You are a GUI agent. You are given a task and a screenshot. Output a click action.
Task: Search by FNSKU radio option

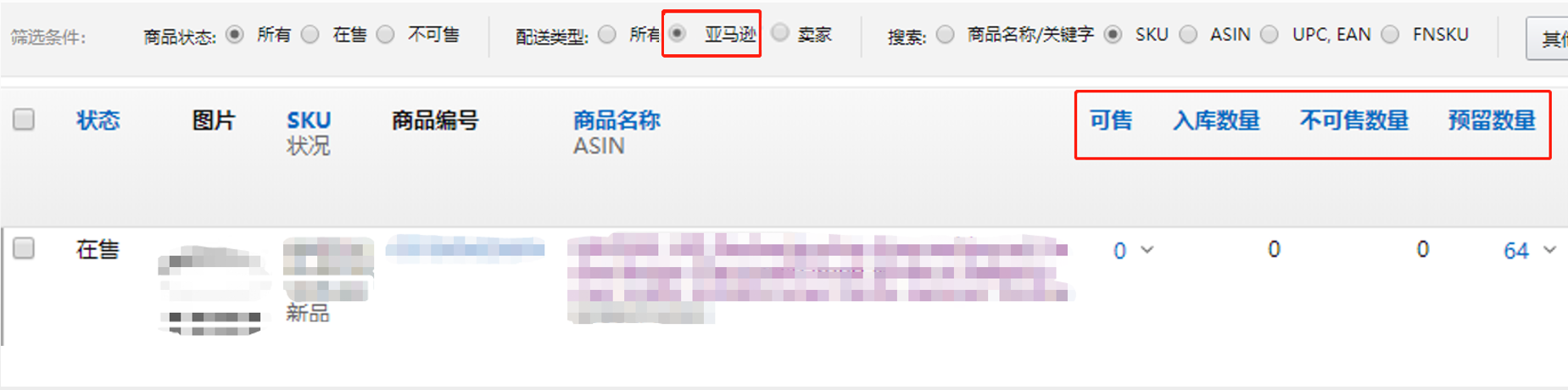(x=1390, y=34)
